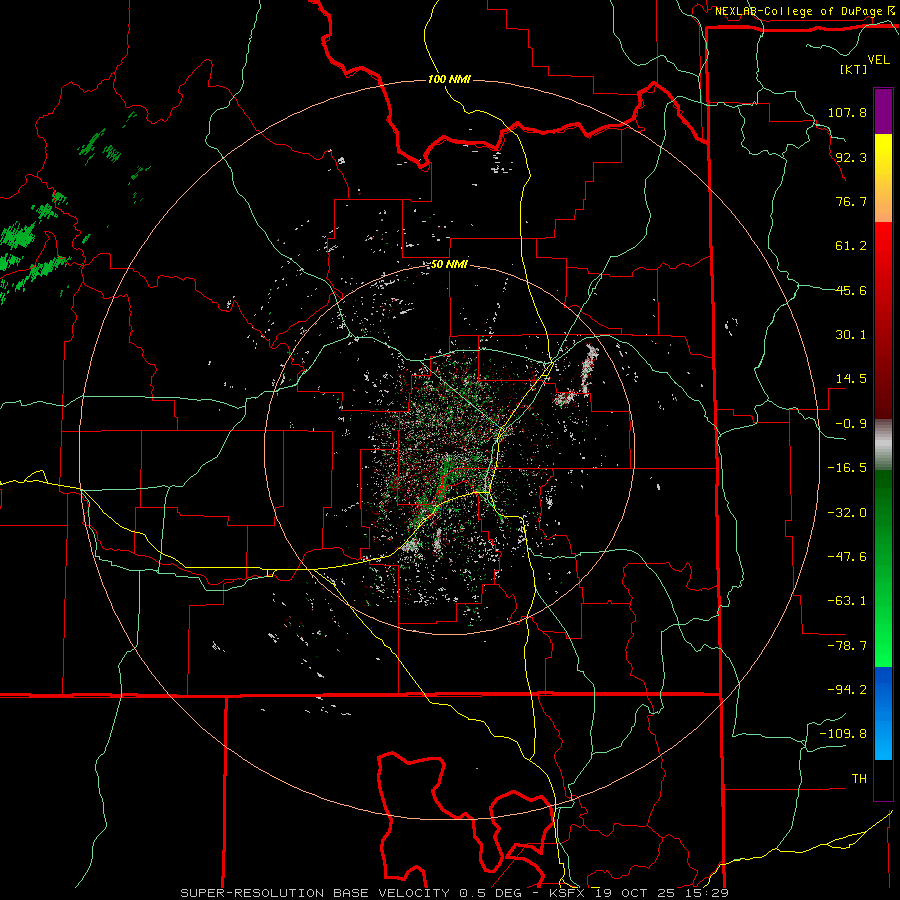Select the -47.6 legend value
The image size is (900, 900).
[x=847, y=557]
